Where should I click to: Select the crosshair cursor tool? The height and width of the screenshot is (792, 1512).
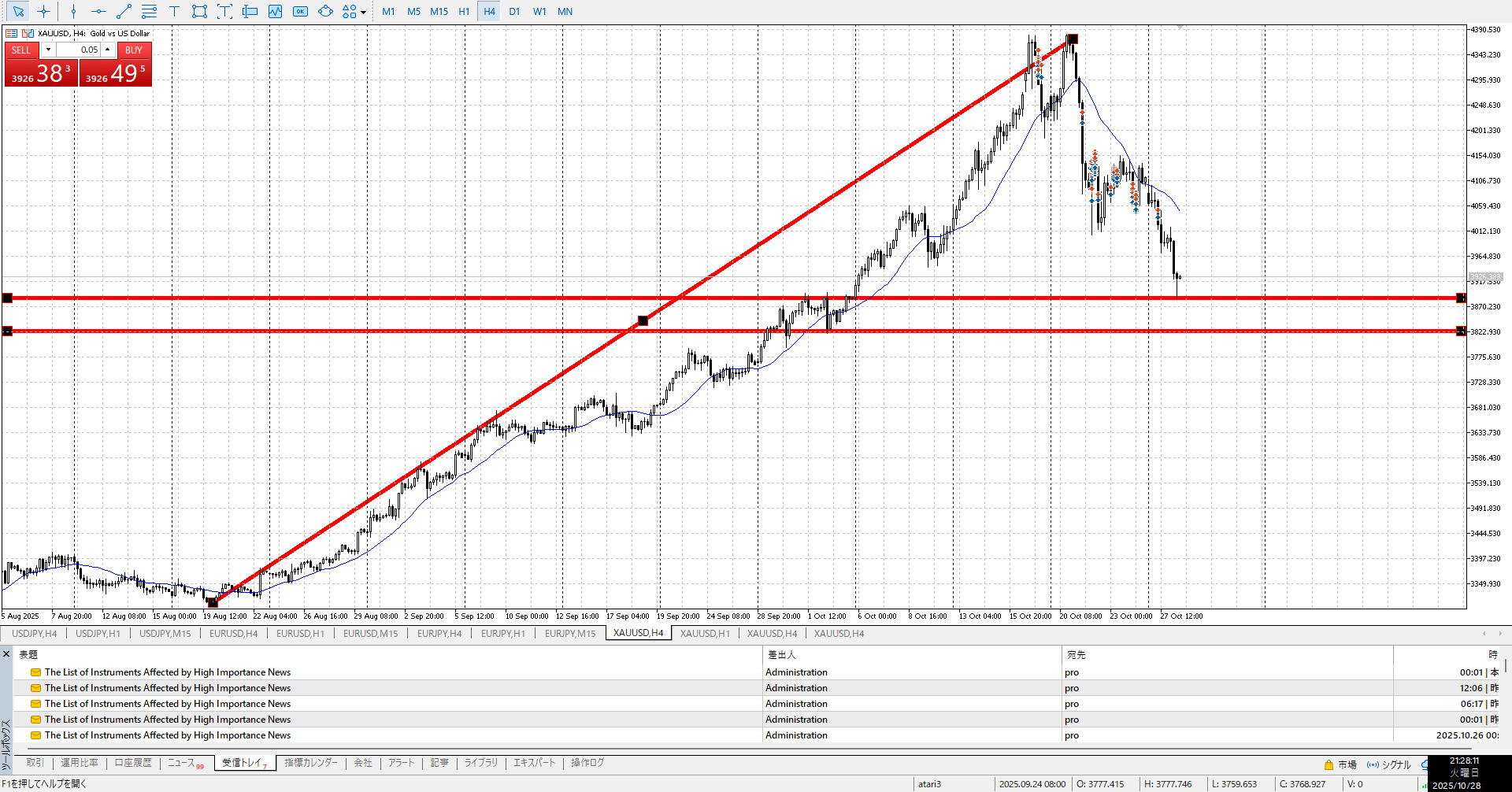click(x=43, y=12)
